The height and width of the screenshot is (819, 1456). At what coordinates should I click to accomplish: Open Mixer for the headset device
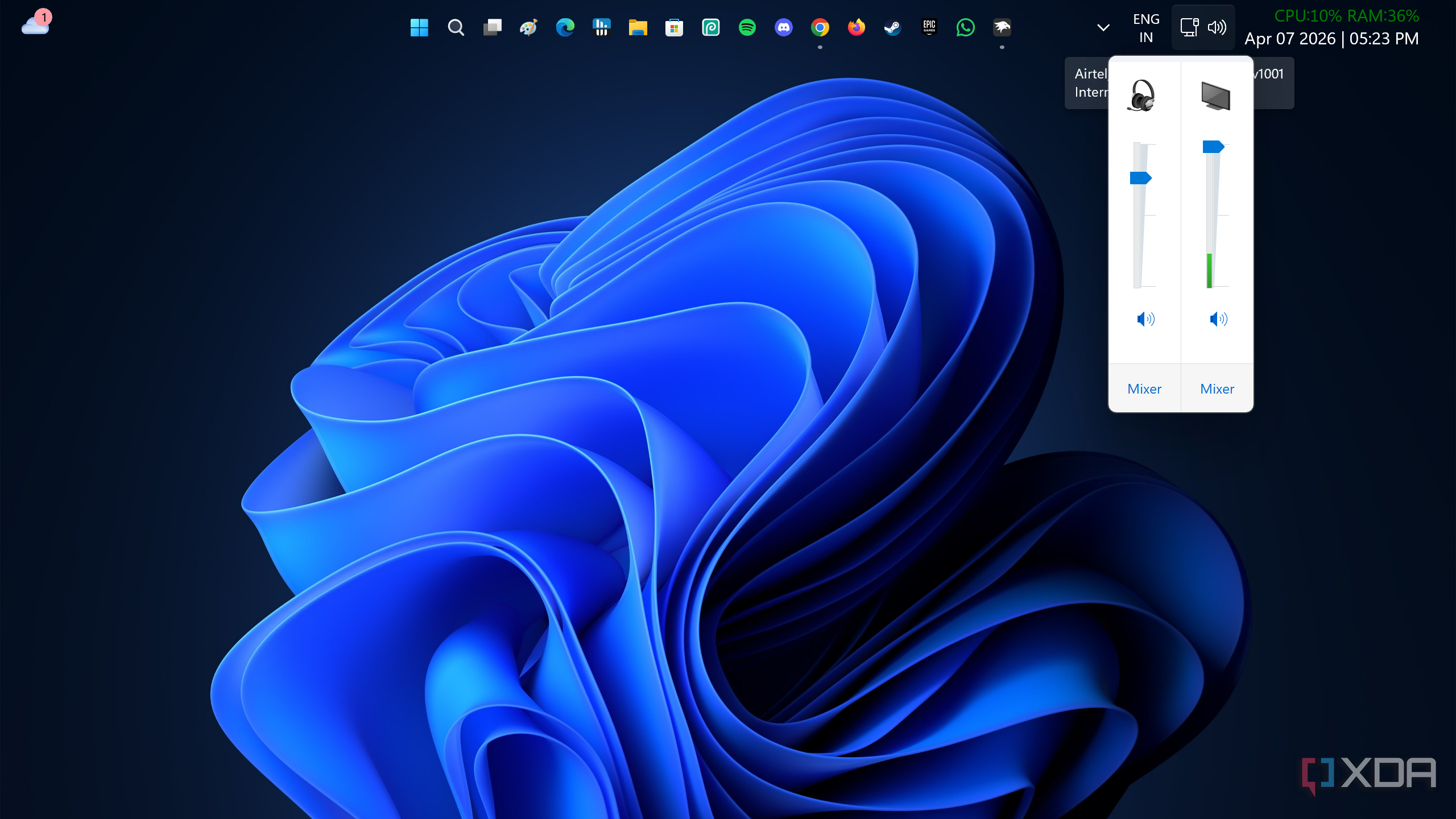pos(1144,389)
